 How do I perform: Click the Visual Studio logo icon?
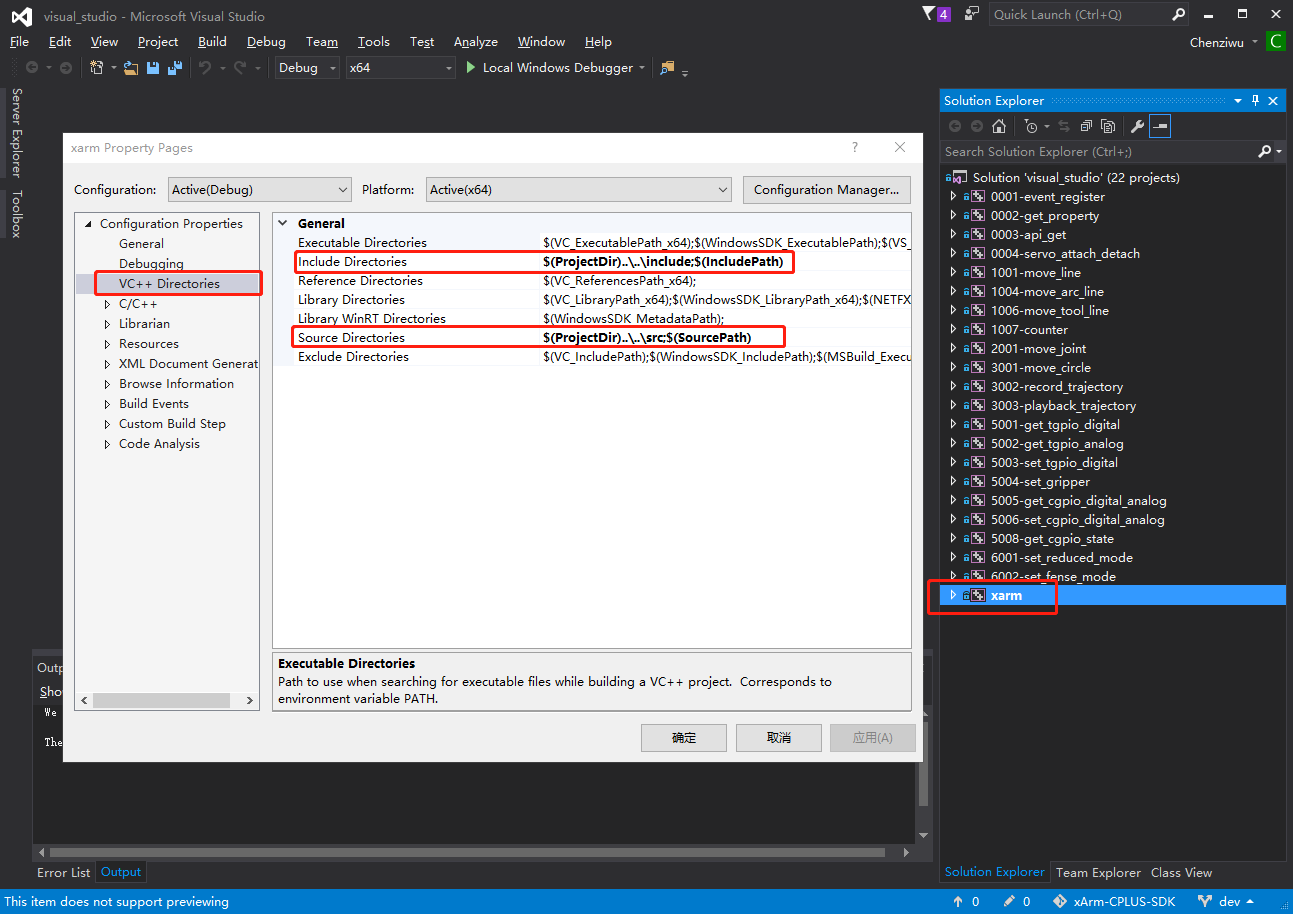click(21, 16)
